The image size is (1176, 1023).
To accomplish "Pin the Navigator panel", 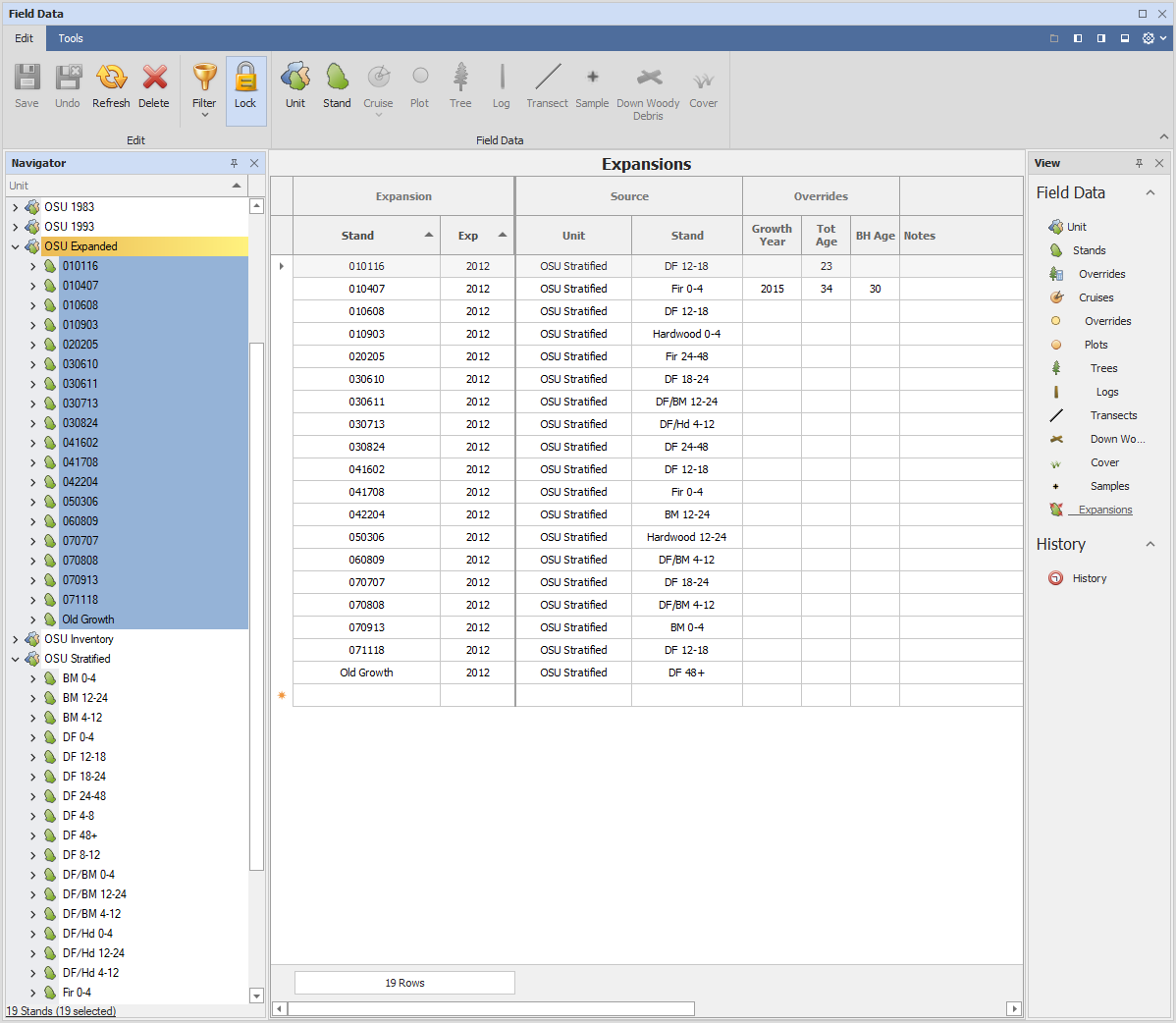I will [234, 163].
